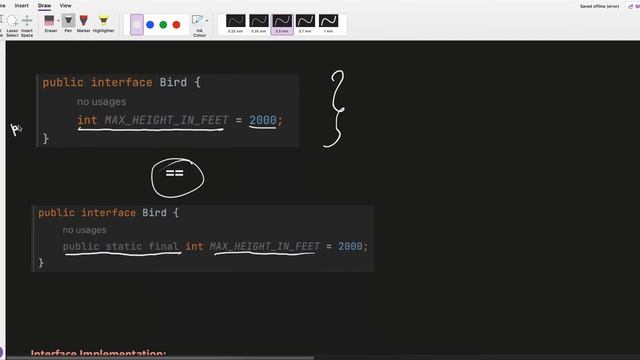Select the Lasso Select tool
640x360 pixels.
tap(12, 26)
